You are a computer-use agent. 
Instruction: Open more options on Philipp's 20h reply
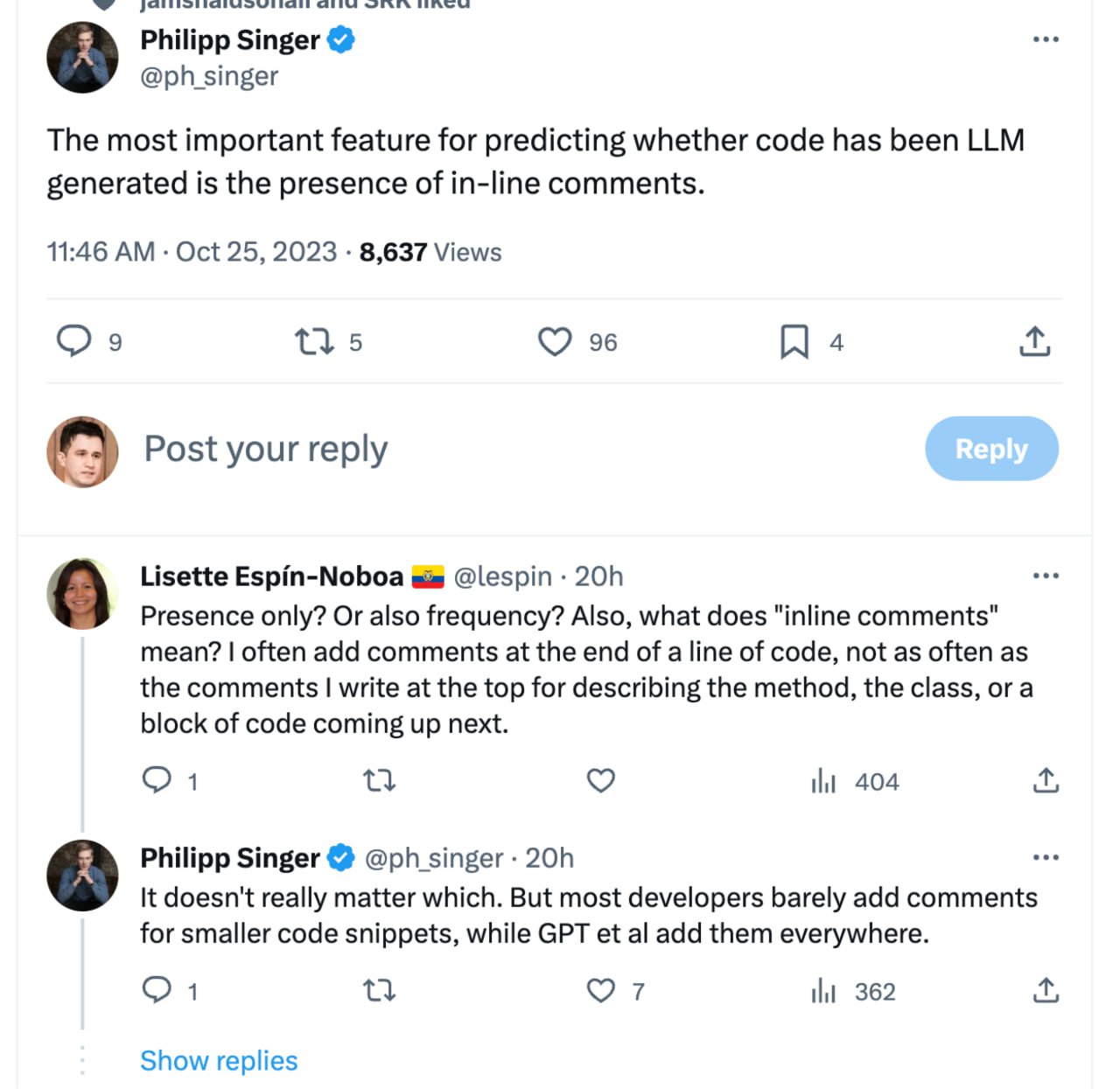(1046, 857)
